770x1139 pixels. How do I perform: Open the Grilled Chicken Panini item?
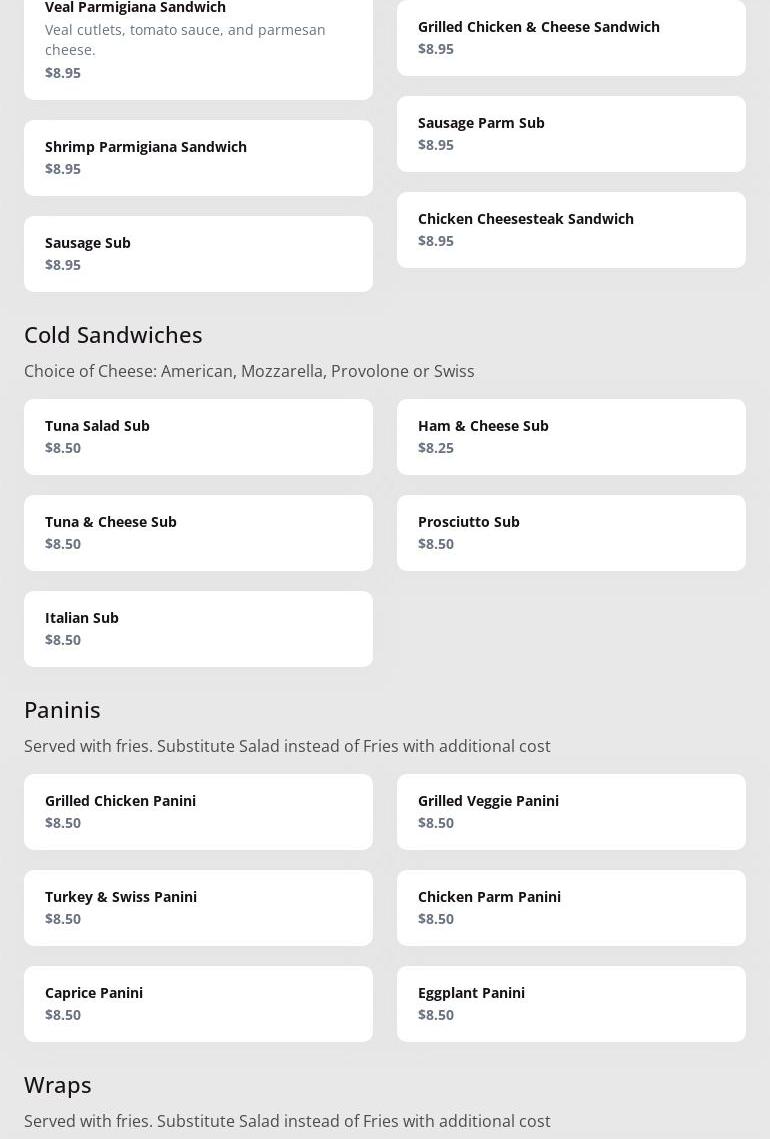[x=198, y=811]
